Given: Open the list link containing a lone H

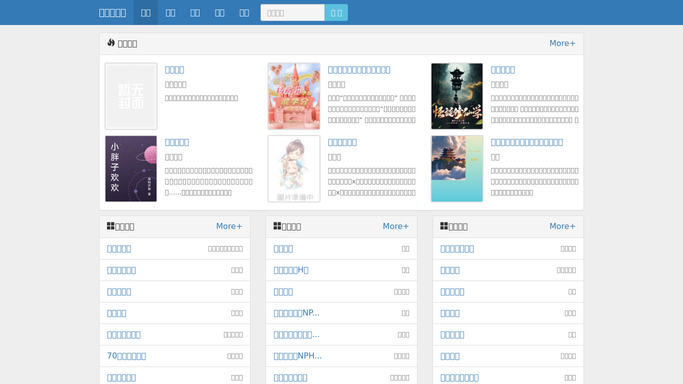Looking at the screenshot, I should coord(291,270).
